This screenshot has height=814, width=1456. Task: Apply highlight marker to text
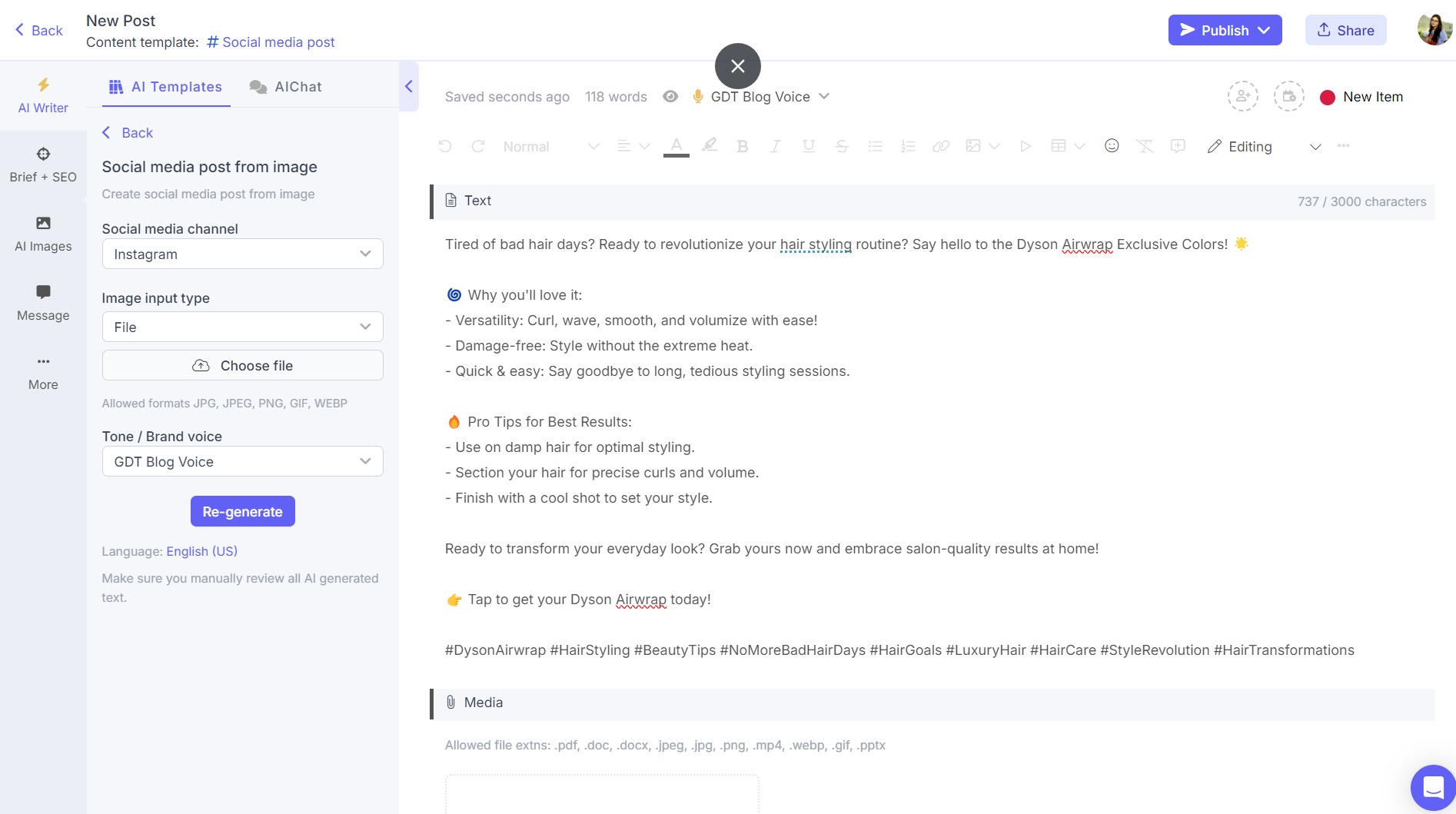(710, 145)
